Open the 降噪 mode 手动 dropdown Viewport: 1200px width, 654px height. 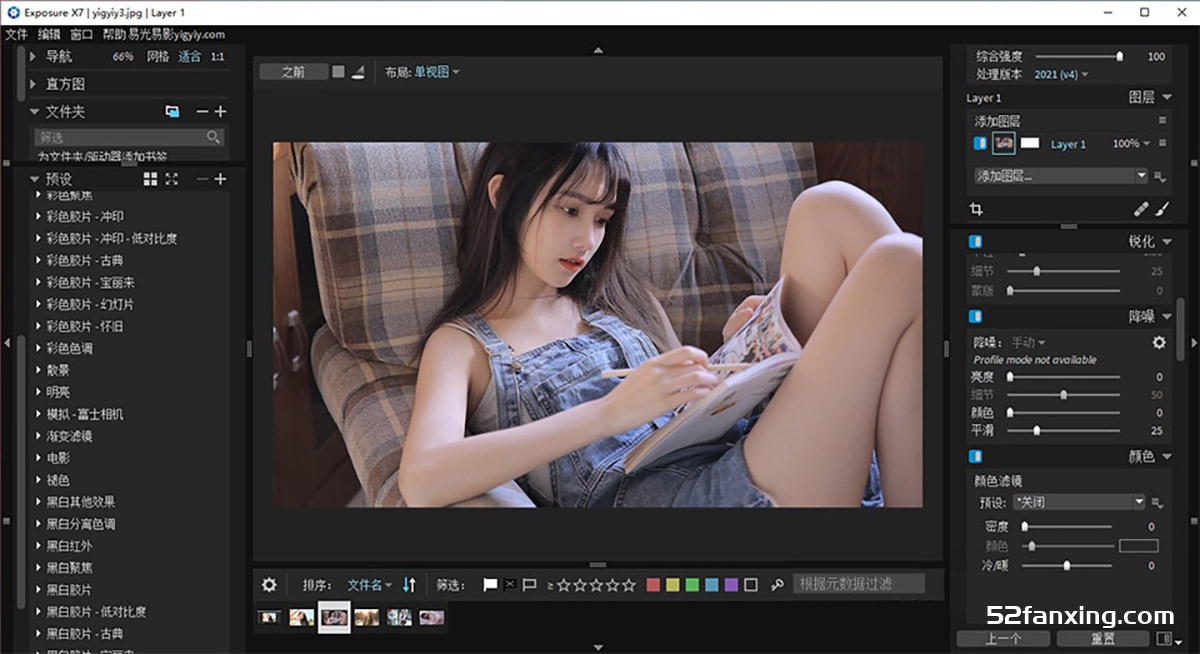pyautogui.click(x=1028, y=342)
